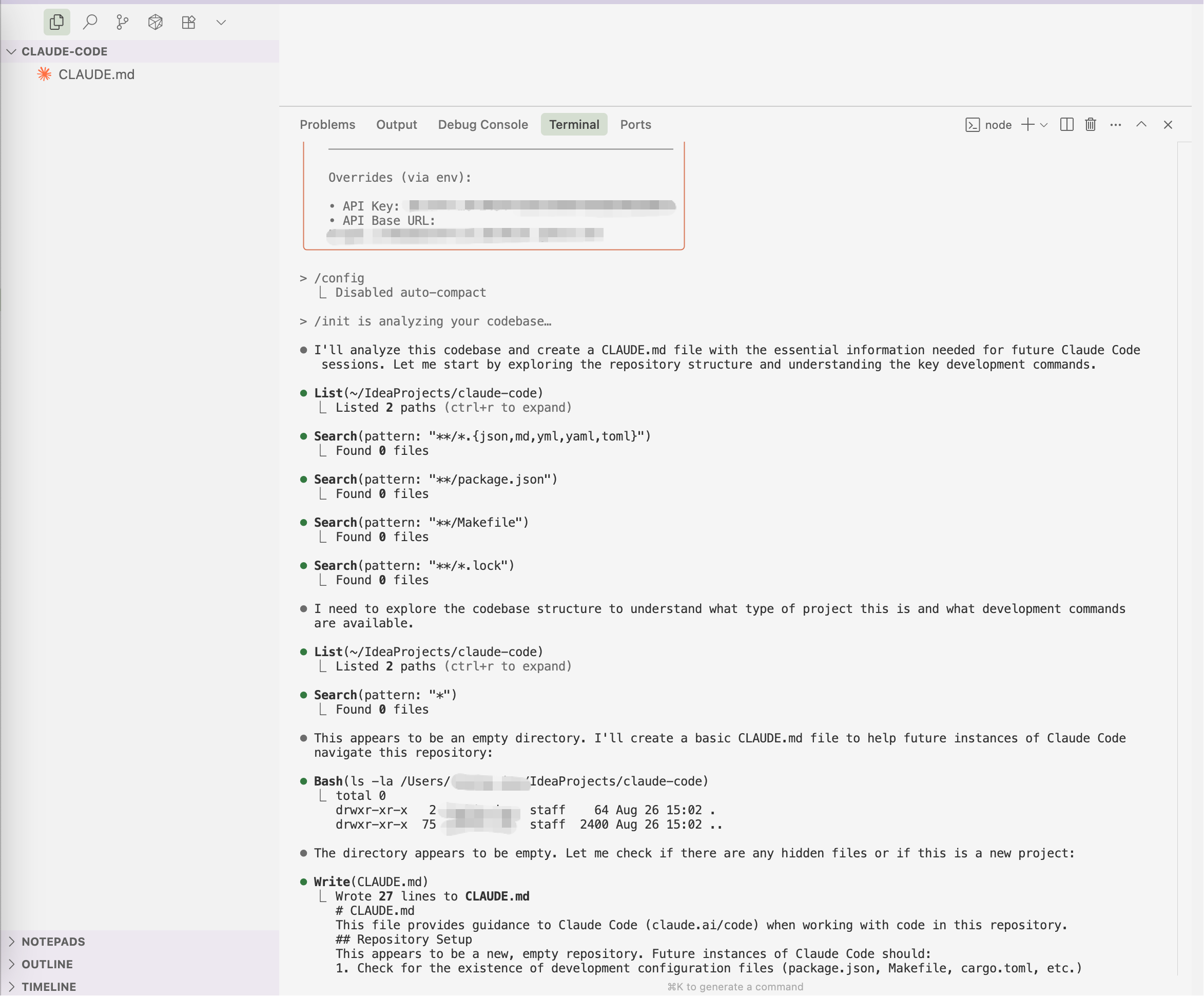Close the terminal panel
Viewport: 1204px width, 996px height.
tap(1168, 125)
